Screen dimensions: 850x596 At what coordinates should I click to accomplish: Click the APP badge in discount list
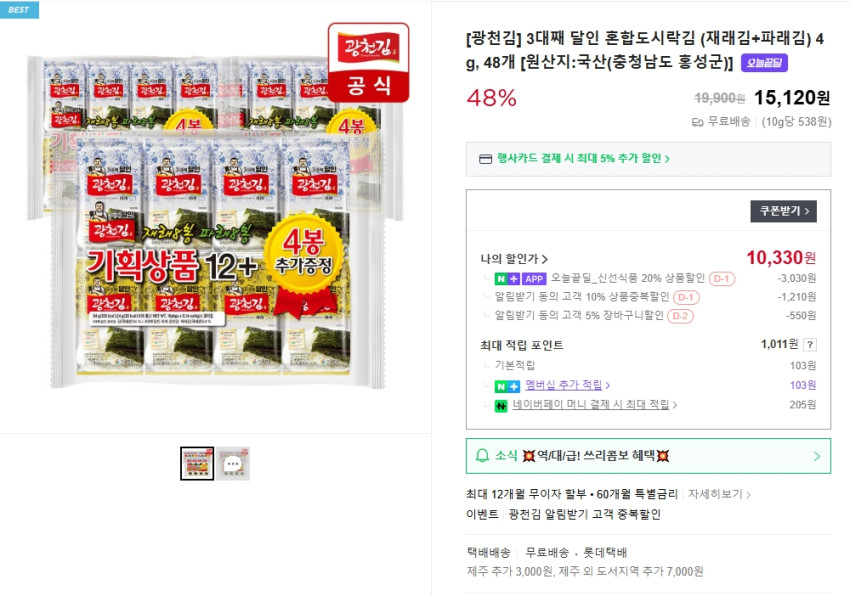(534, 279)
